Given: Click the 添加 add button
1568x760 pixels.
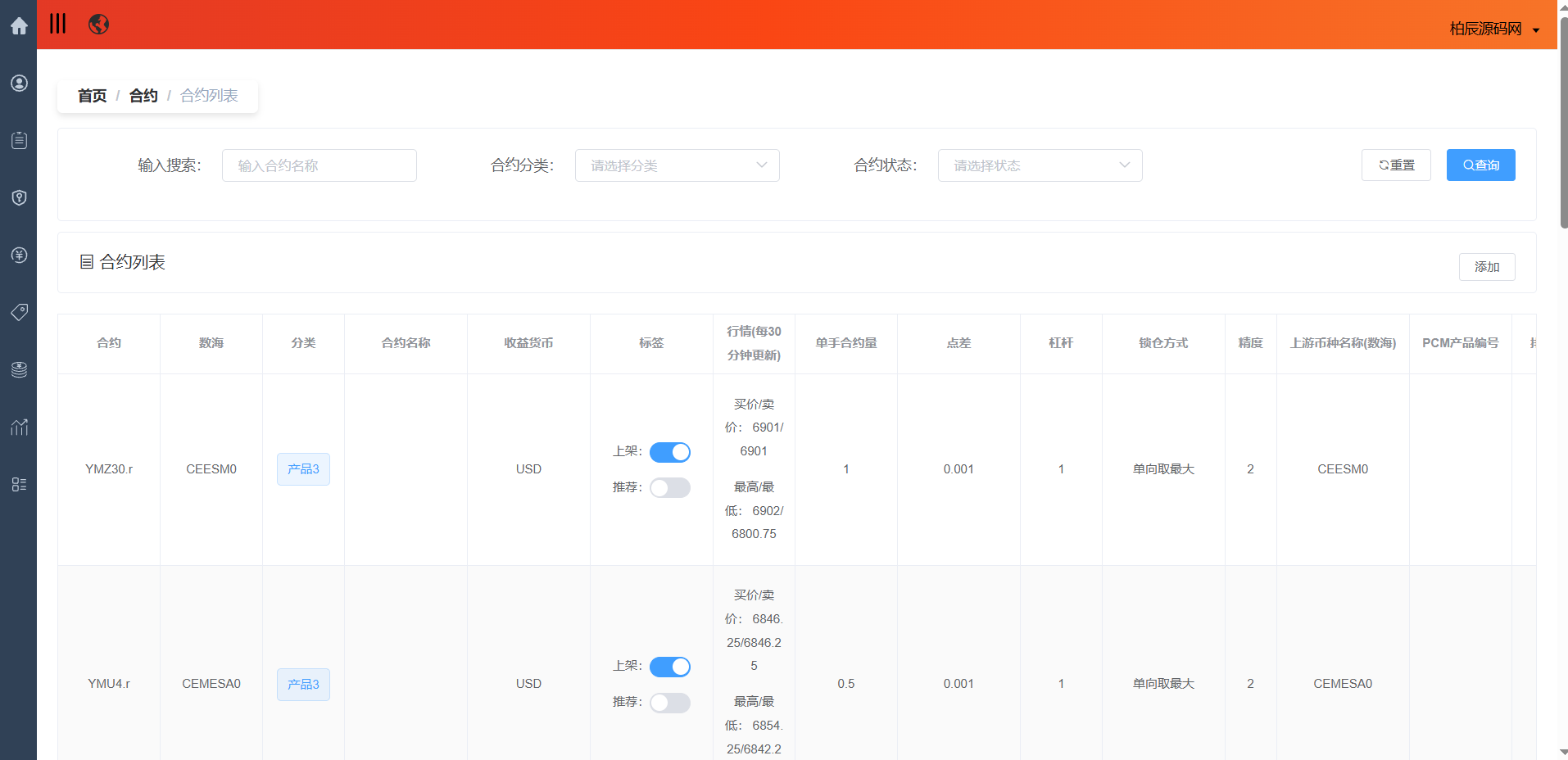Looking at the screenshot, I should click(1487, 267).
